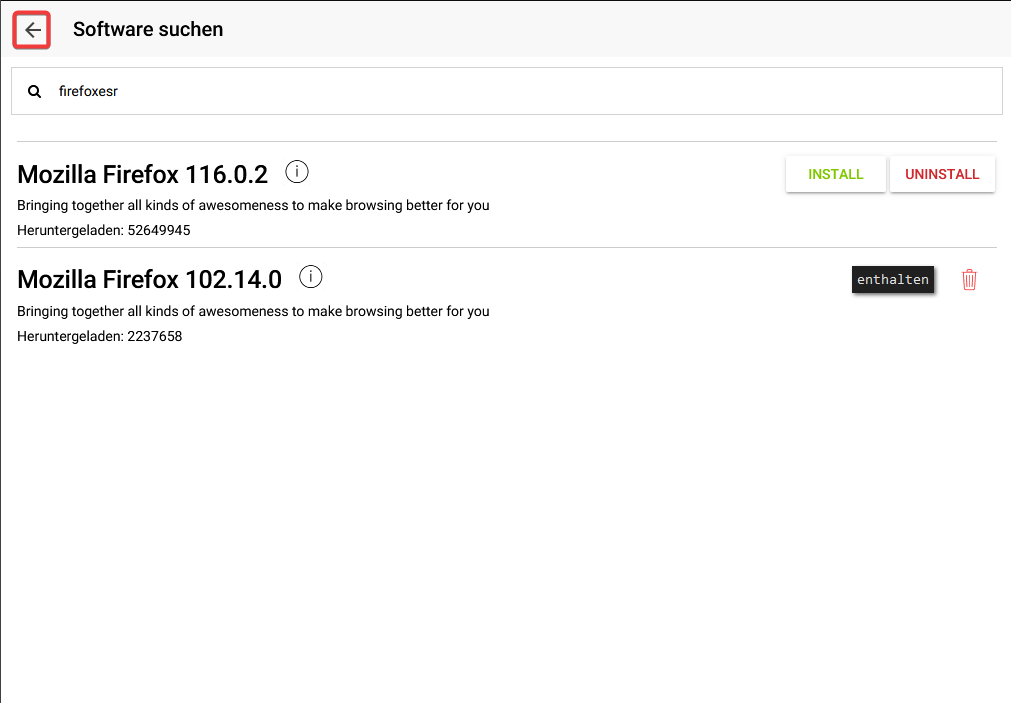The width and height of the screenshot is (1011, 703).
Task: Click the Software suchen heading
Action: 148,29
